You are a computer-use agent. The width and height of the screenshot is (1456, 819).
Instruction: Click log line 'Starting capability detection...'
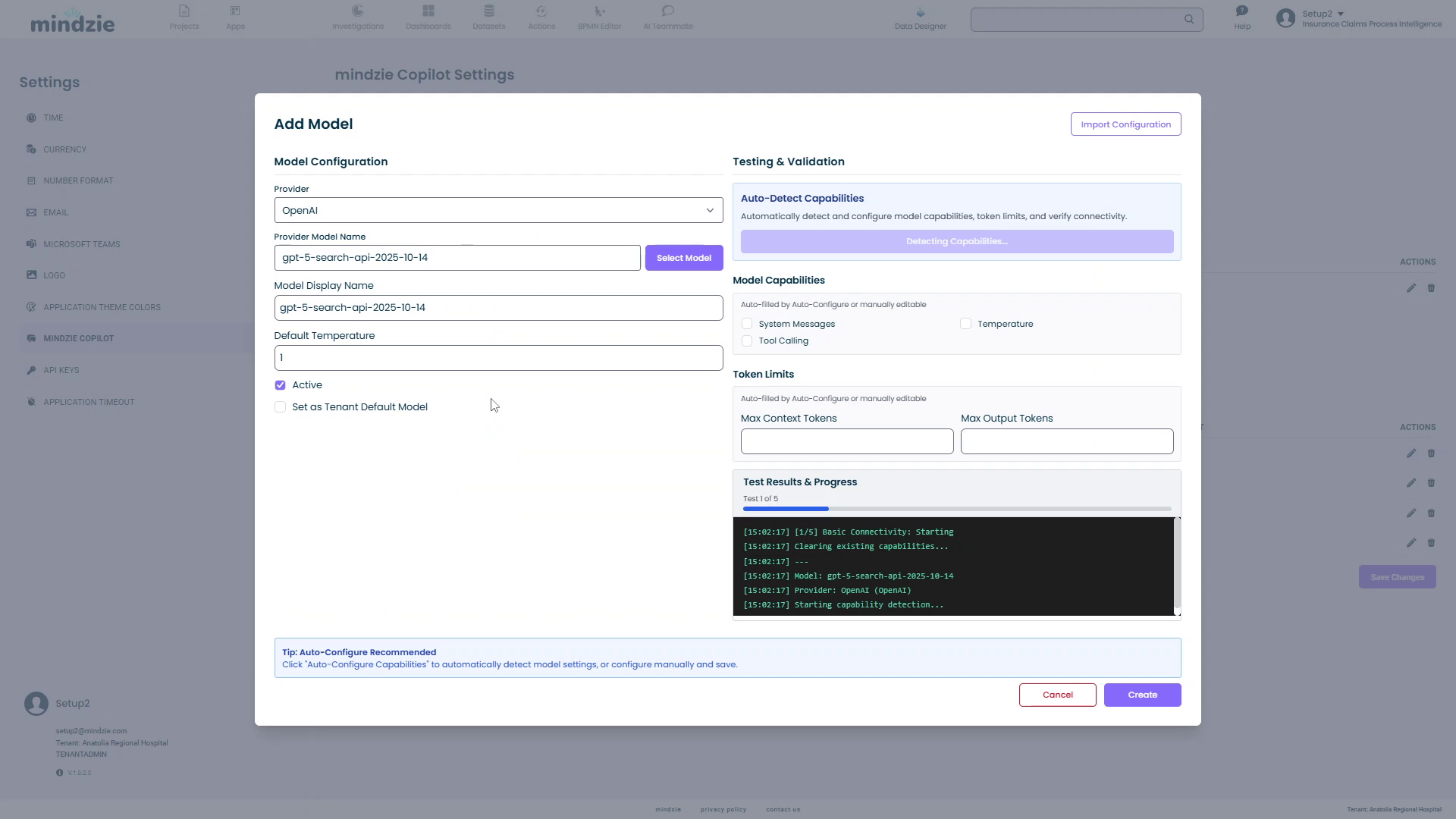tap(843, 605)
